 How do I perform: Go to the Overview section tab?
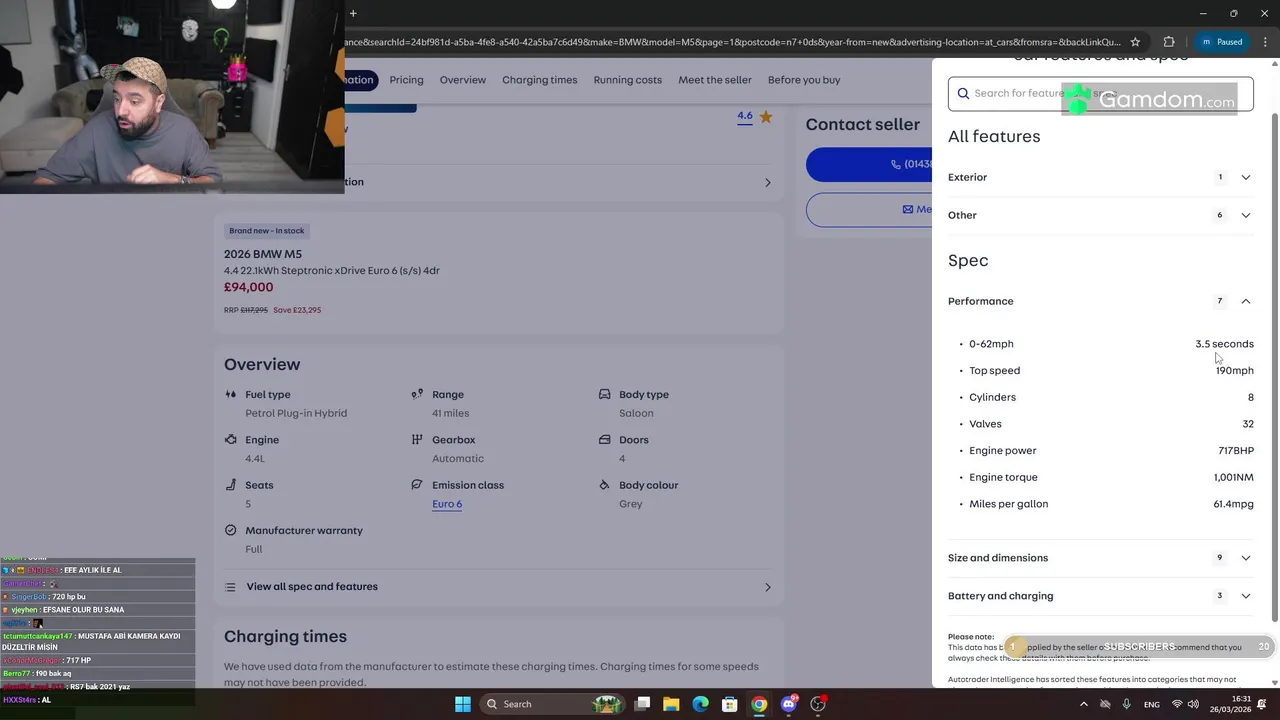[x=463, y=80]
